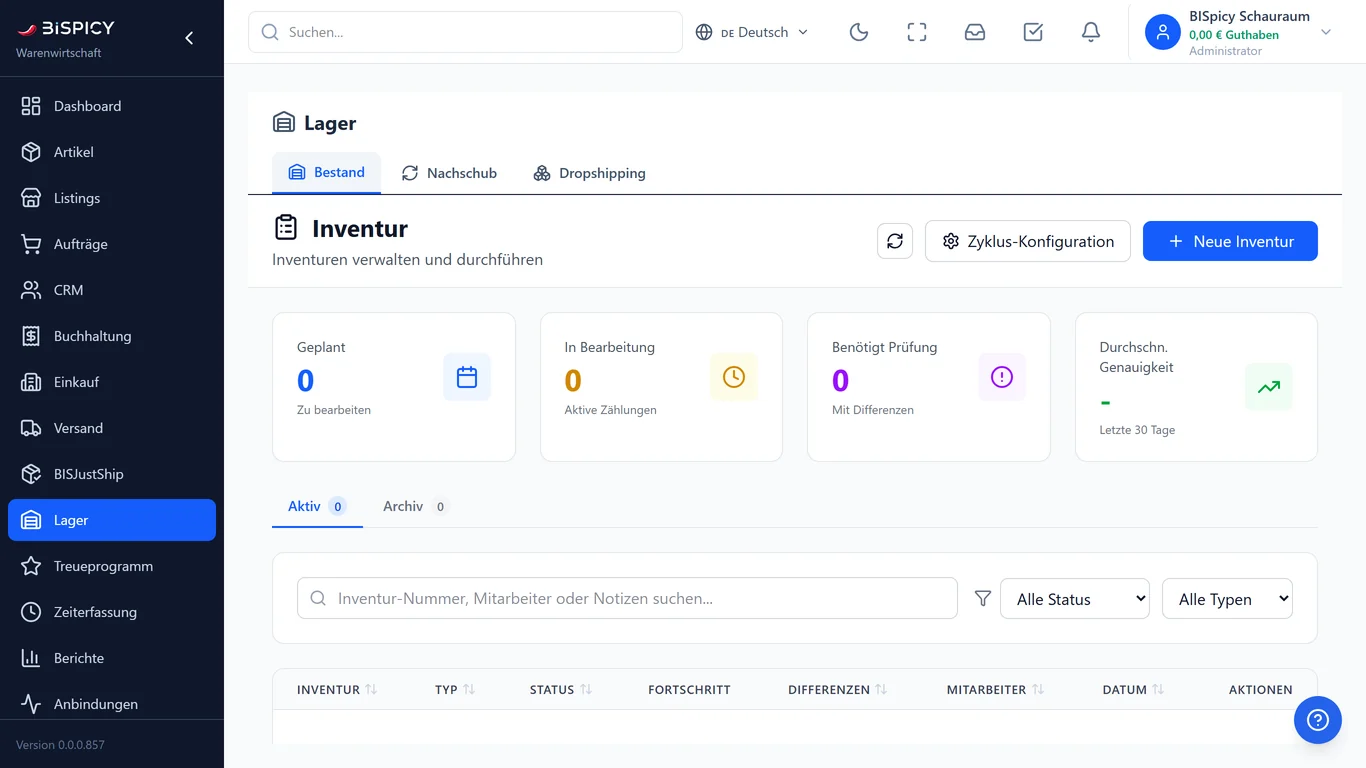Select the Aktiv tab
1366x768 pixels.
317,506
